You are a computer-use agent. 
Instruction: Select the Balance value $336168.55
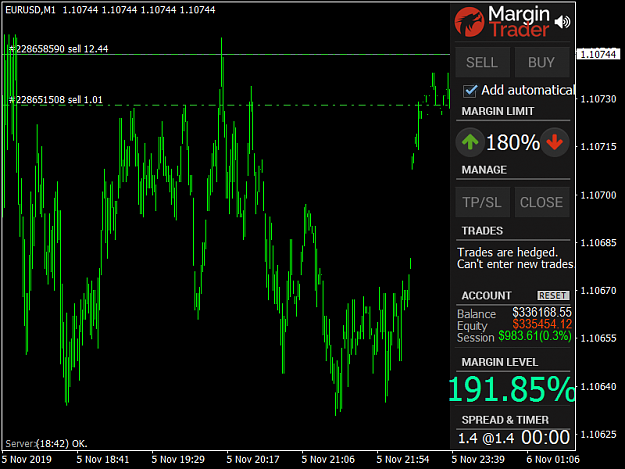click(542, 312)
